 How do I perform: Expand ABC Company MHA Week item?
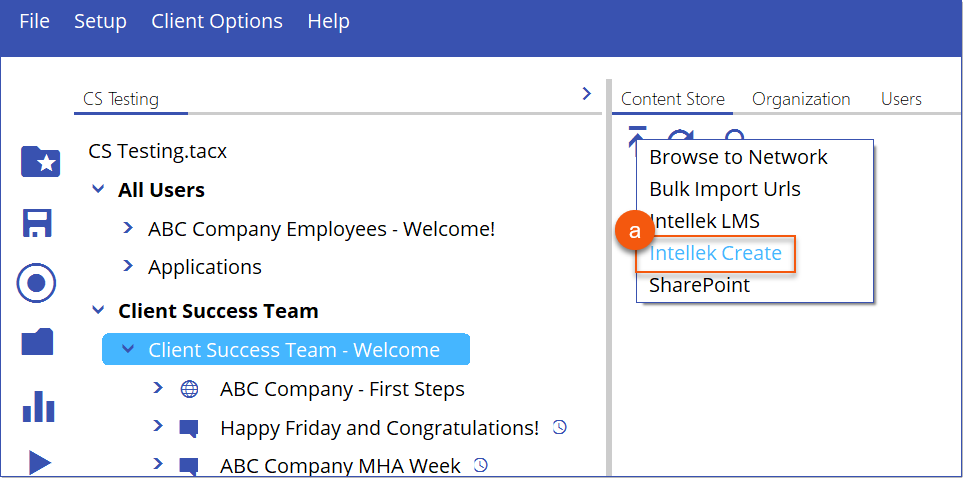click(x=158, y=463)
